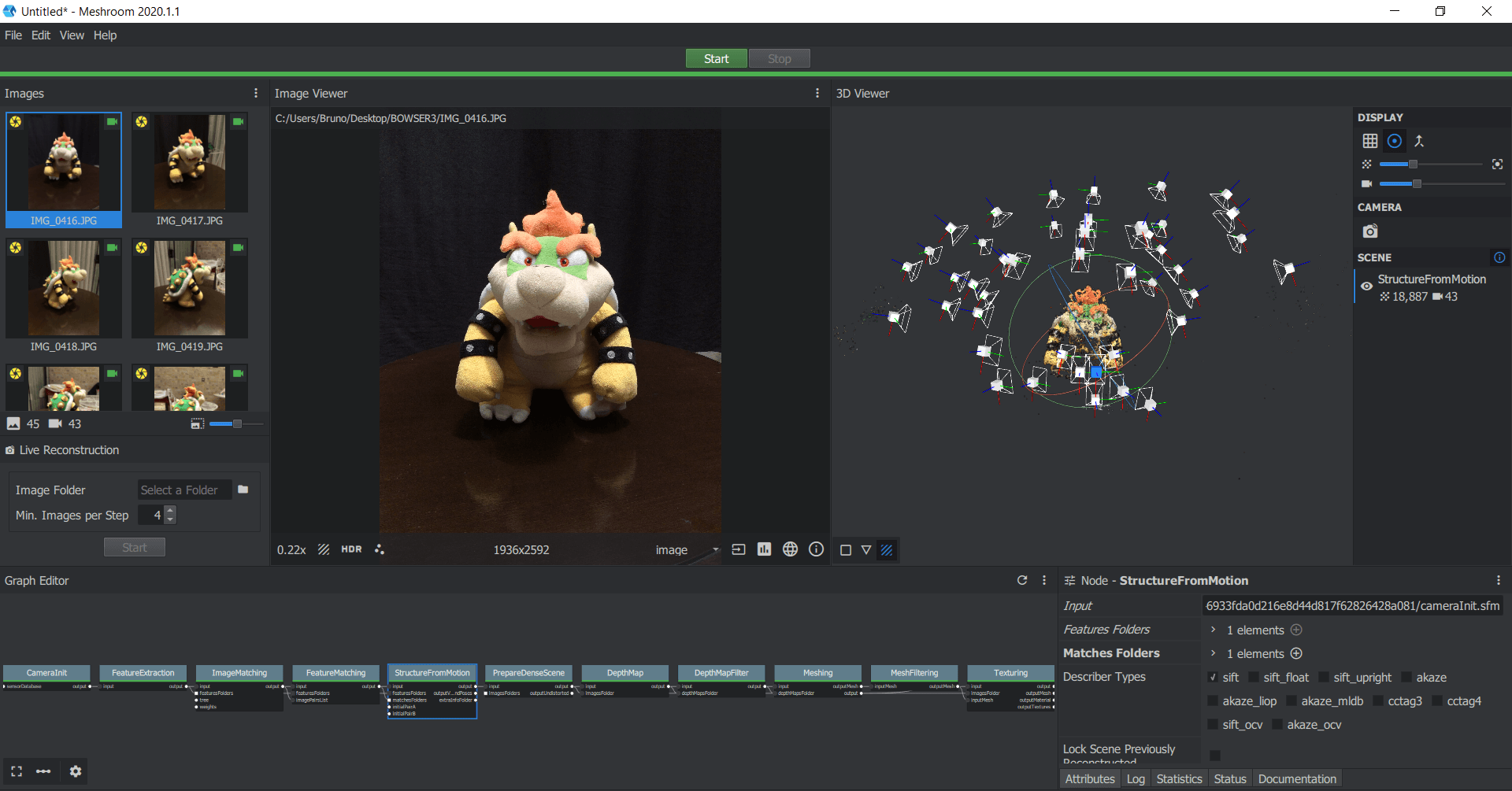Image resolution: width=1512 pixels, height=791 pixels.
Task: Toggle the globe panorama icon
Action: (x=790, y=549)
